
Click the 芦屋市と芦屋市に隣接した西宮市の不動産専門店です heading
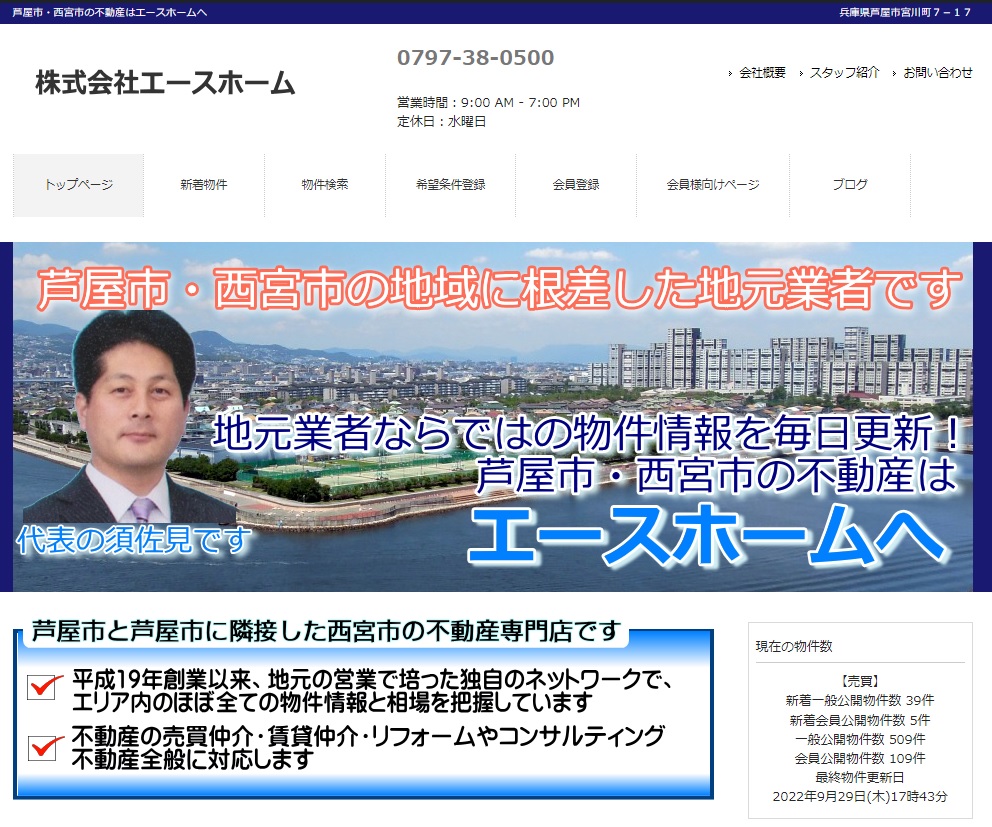pos(326,631)
